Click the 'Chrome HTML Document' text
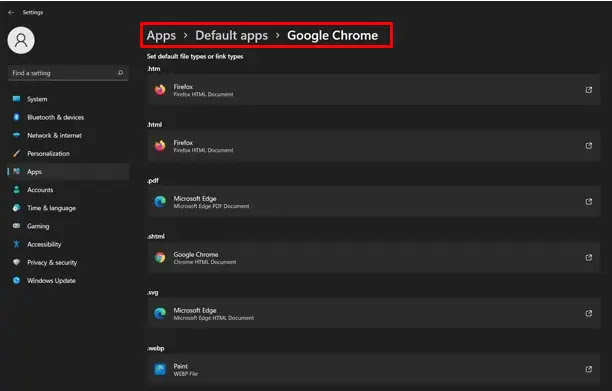The width and height of the screenshot is (612, 391). 205,262
